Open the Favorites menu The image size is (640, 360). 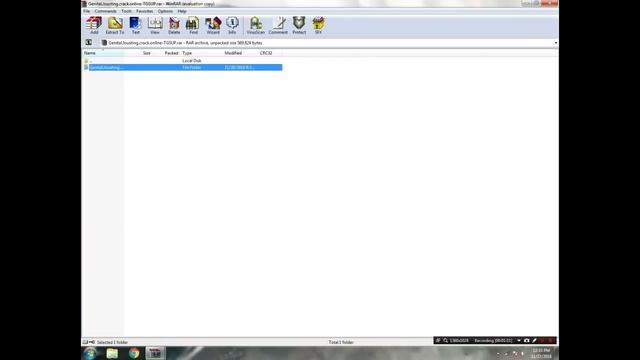[x=144, y=11]
